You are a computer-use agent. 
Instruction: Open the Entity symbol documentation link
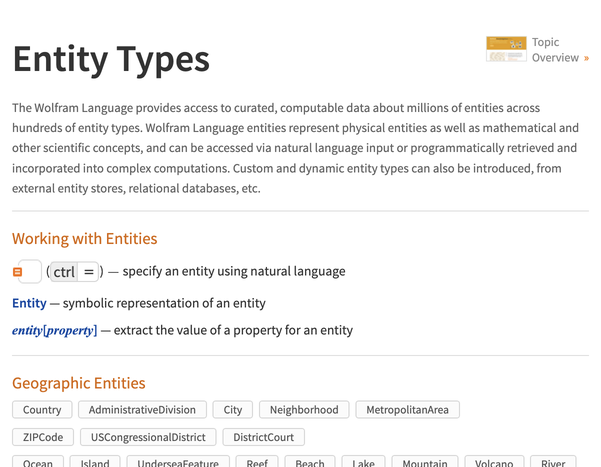[x=29, y=303]
